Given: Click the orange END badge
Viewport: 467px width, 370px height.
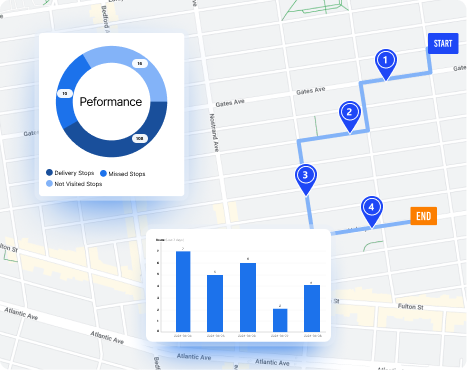Looking at the screenshot, I should click(x=424, y=216).
